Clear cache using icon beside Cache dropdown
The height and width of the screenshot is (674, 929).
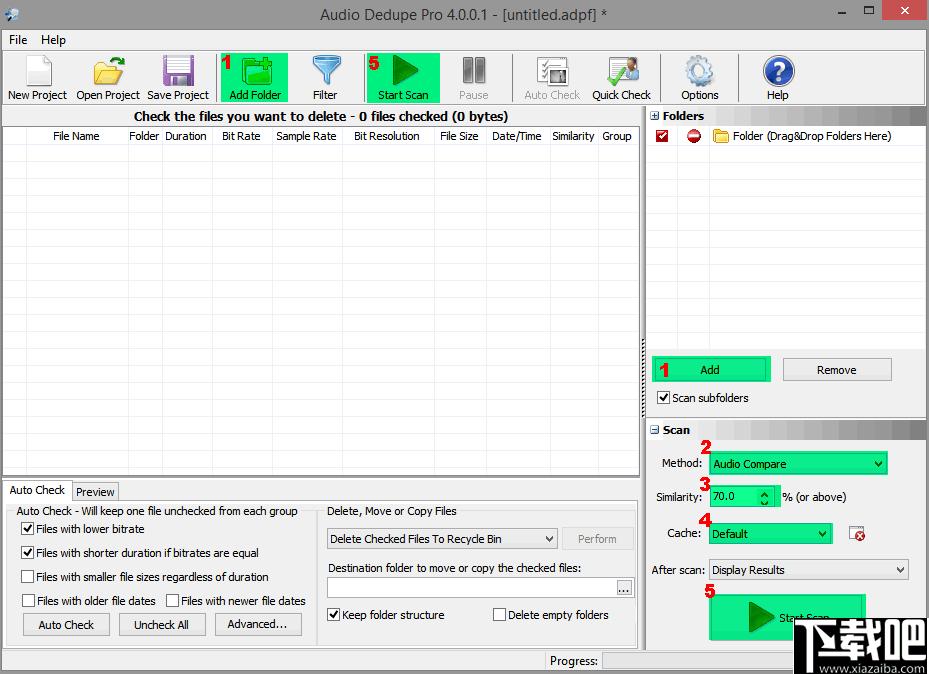(856, 534)
